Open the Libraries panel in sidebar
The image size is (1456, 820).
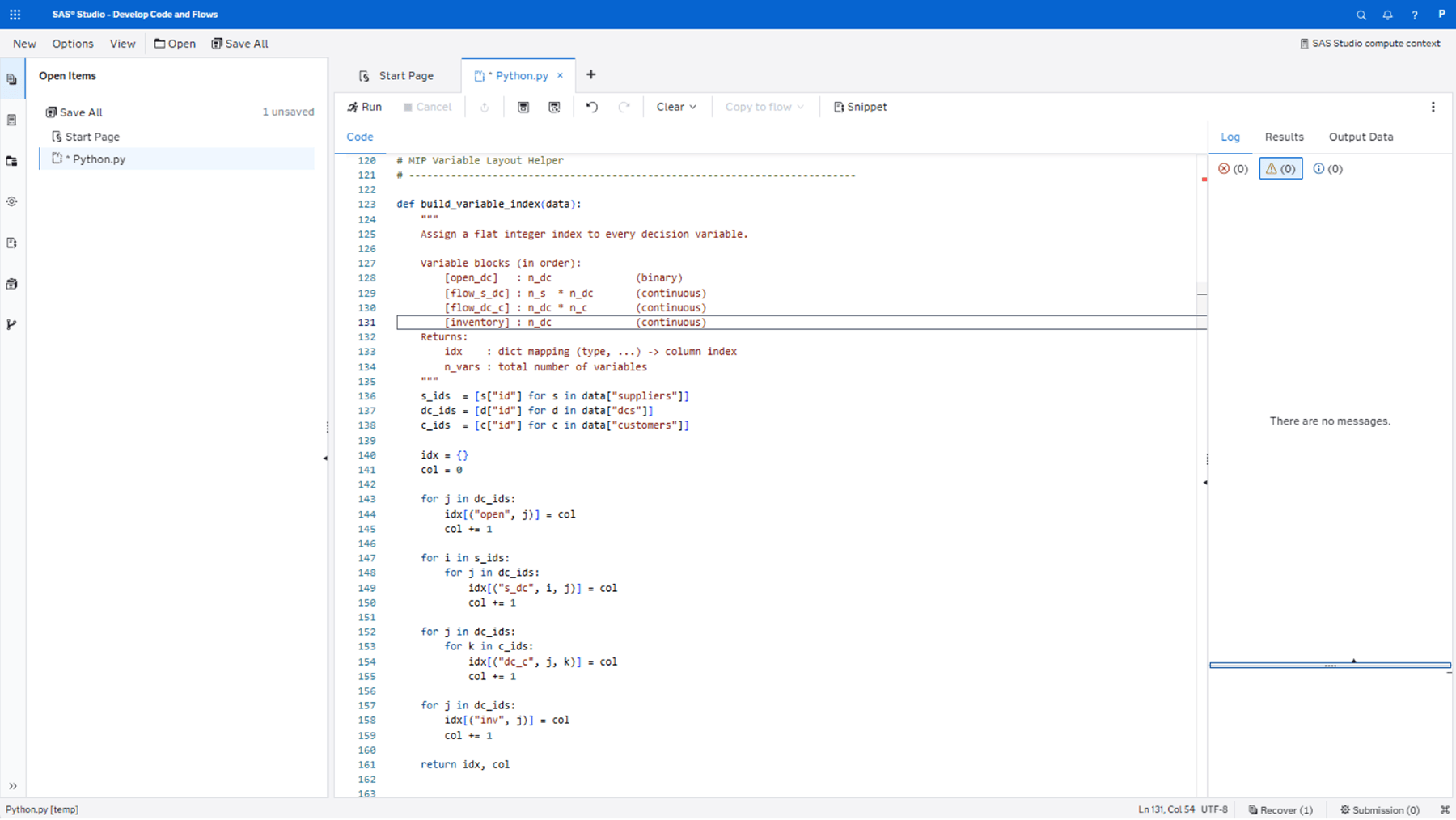point(11,283)
